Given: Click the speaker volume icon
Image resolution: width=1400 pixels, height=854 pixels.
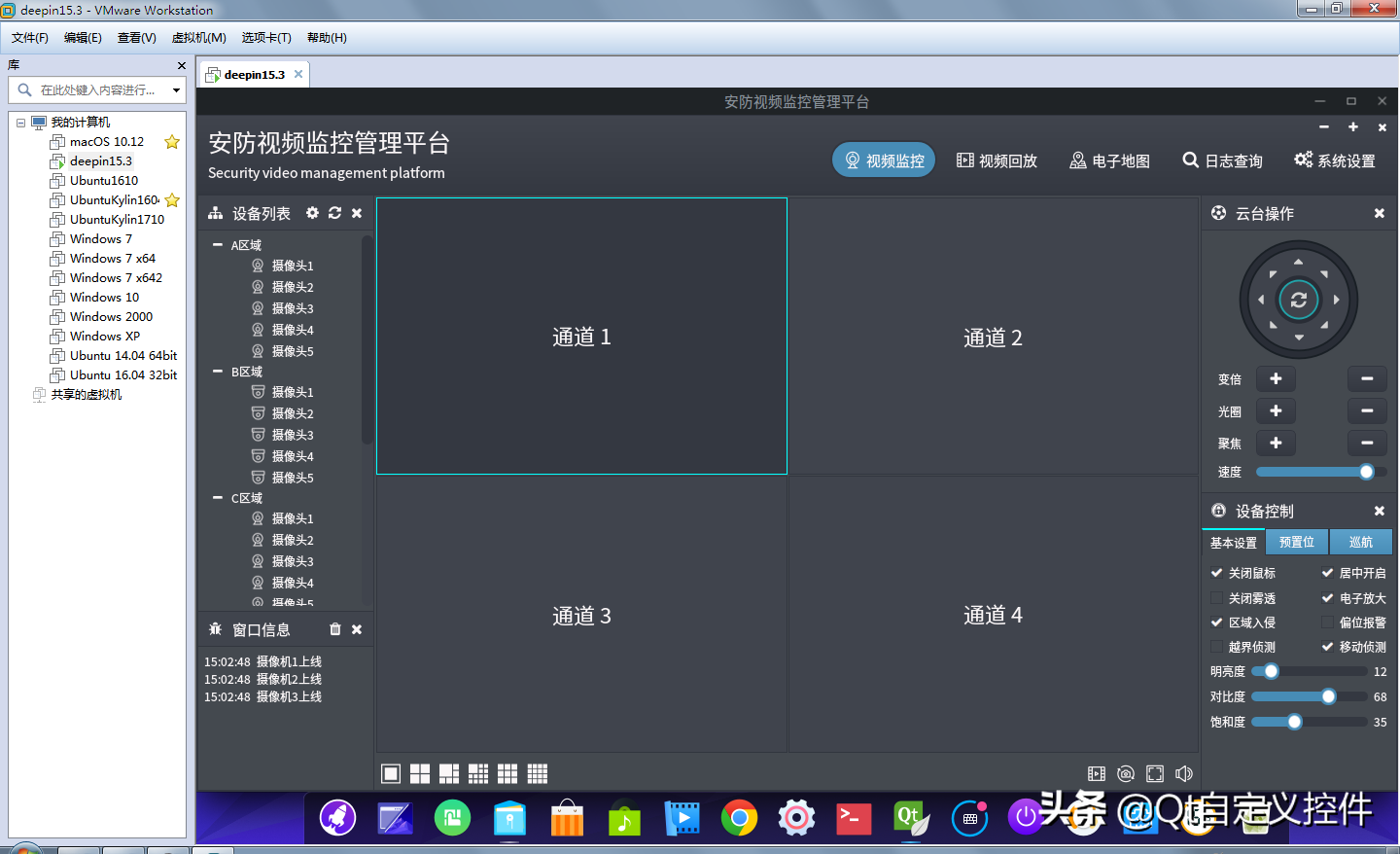Looking at the screenshot, I should (1183, 773).
